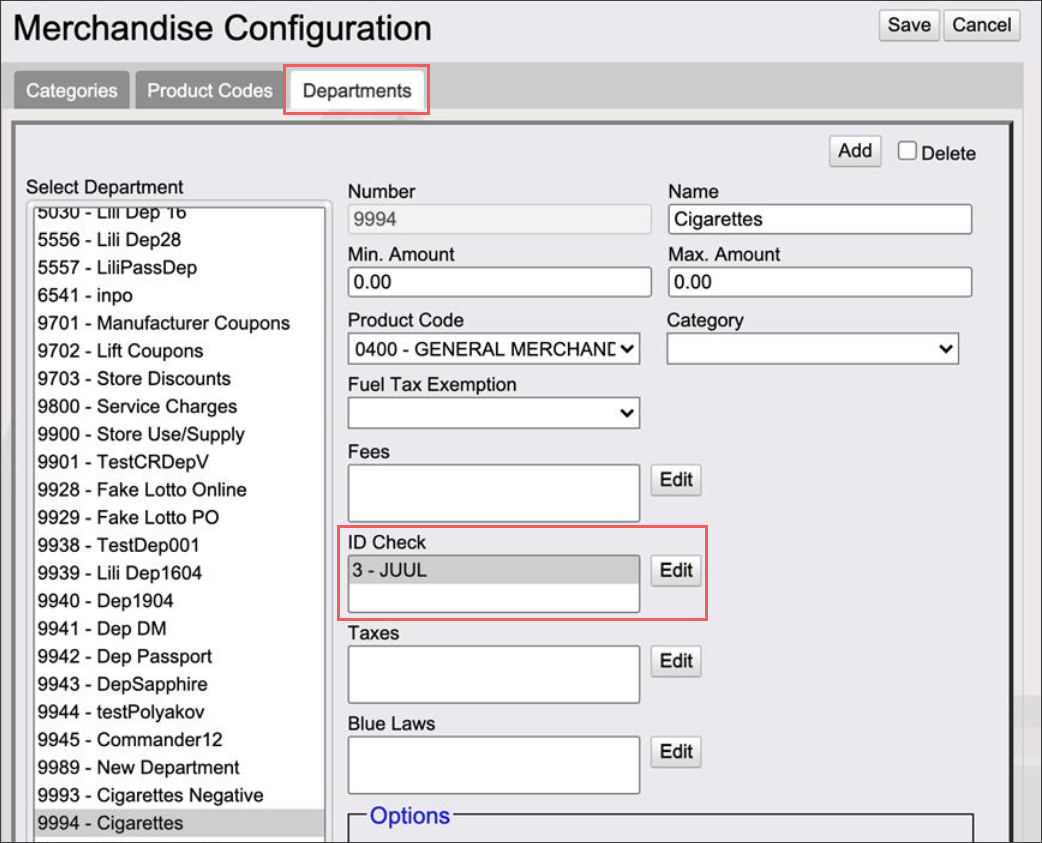This screenshot has height=843, width=1042.
Task: Select 9939 - Lili Dep1604
Action: [179, 573]
